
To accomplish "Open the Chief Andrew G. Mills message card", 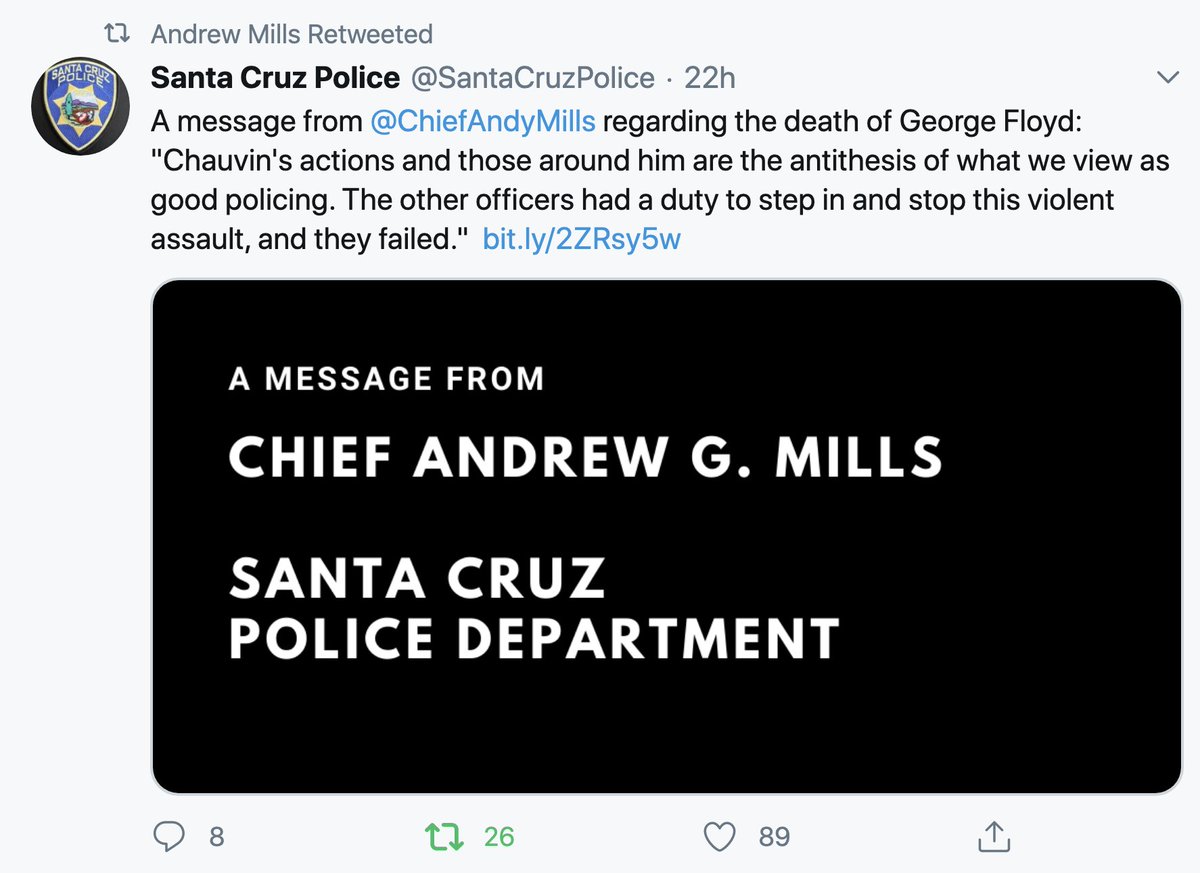I will [x=666, y=537].
